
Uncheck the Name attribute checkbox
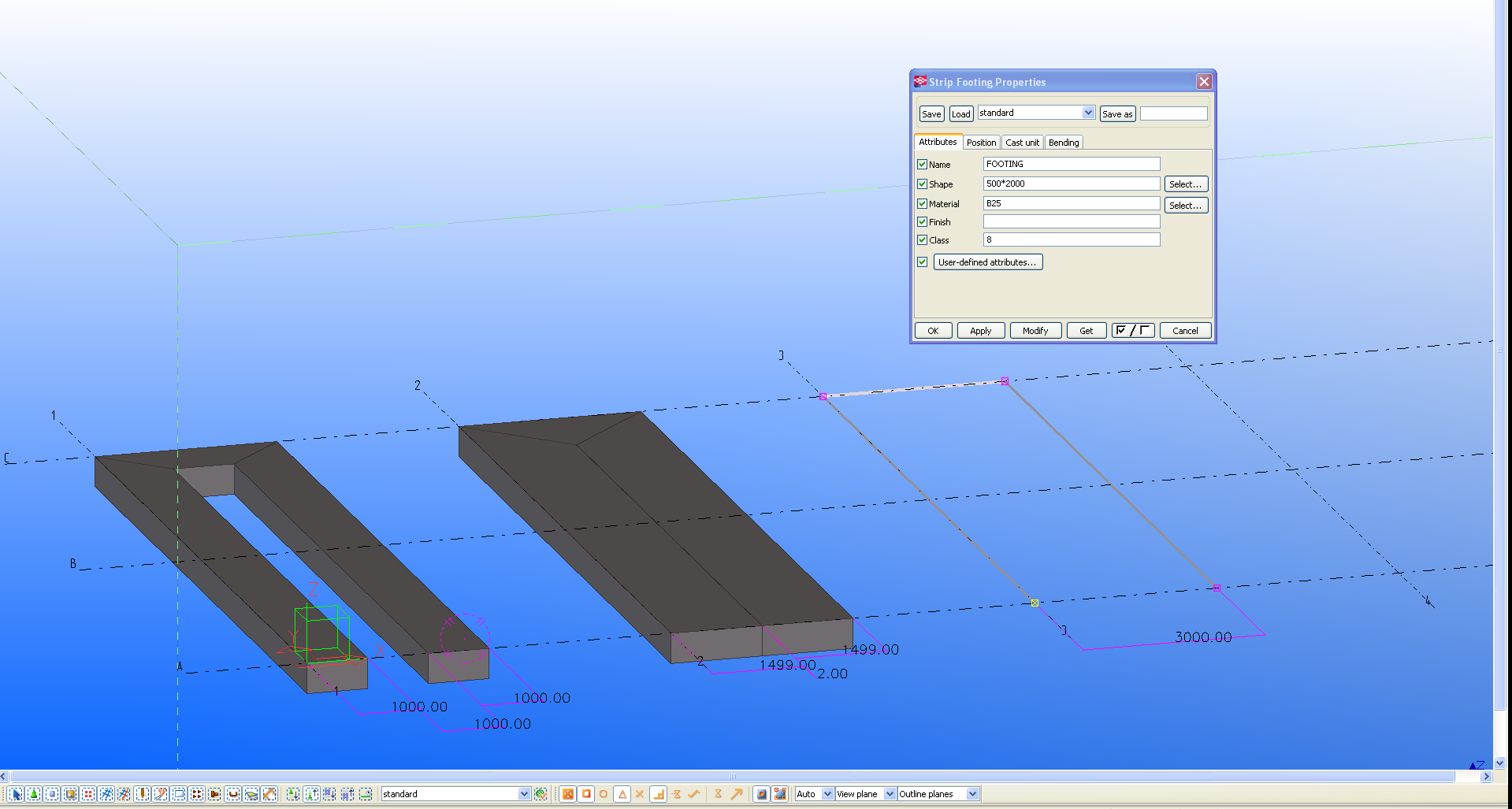[922, 165]
